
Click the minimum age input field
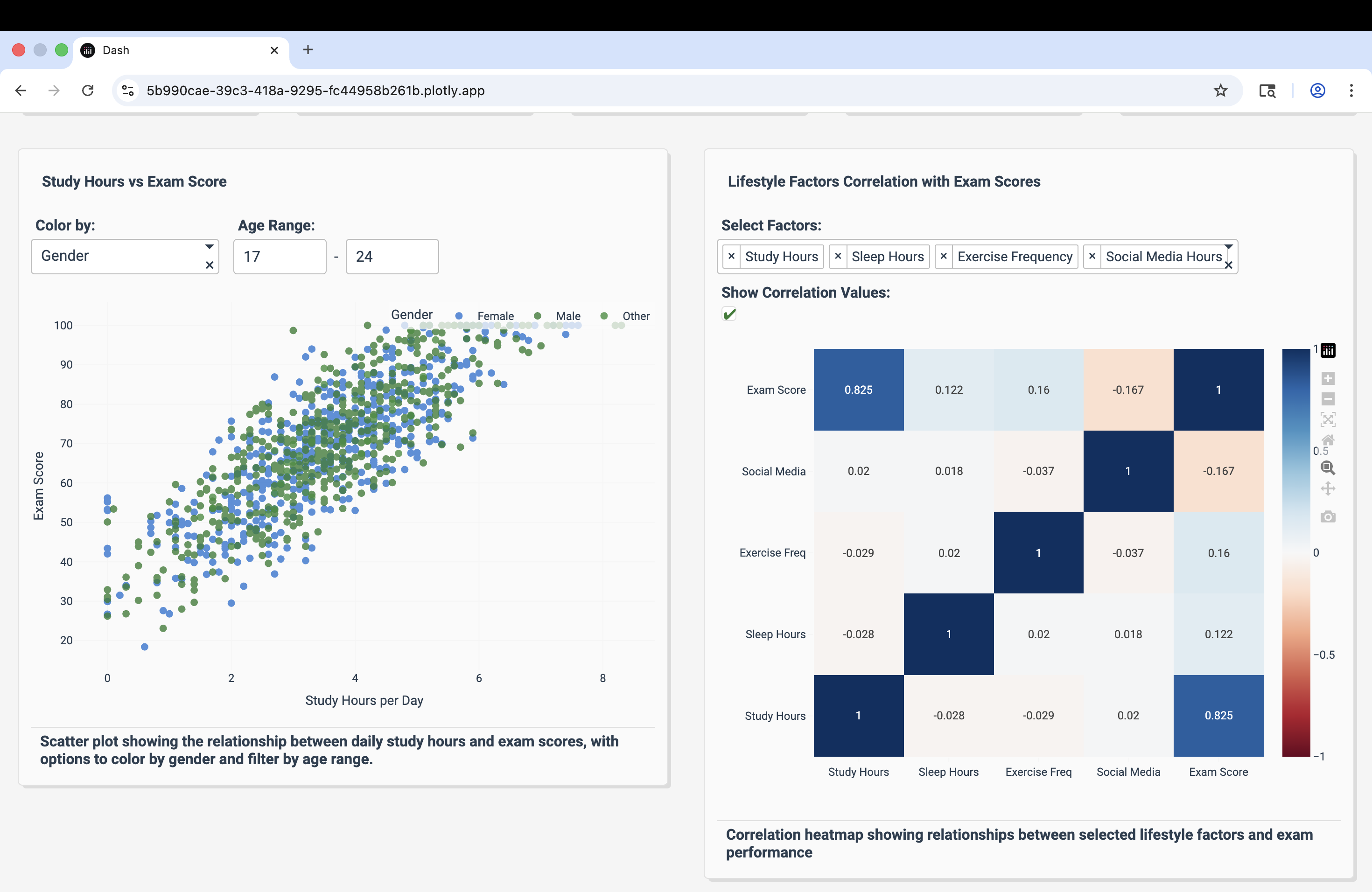[x=280, y=257]
